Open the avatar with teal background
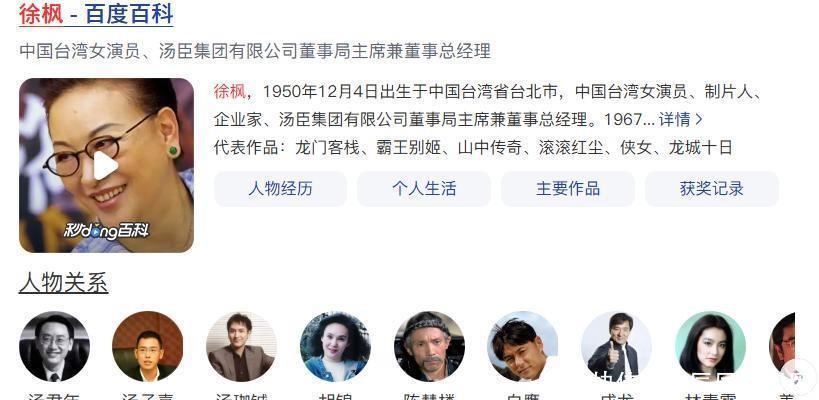819x400 pixels. (x=710, y=346)
